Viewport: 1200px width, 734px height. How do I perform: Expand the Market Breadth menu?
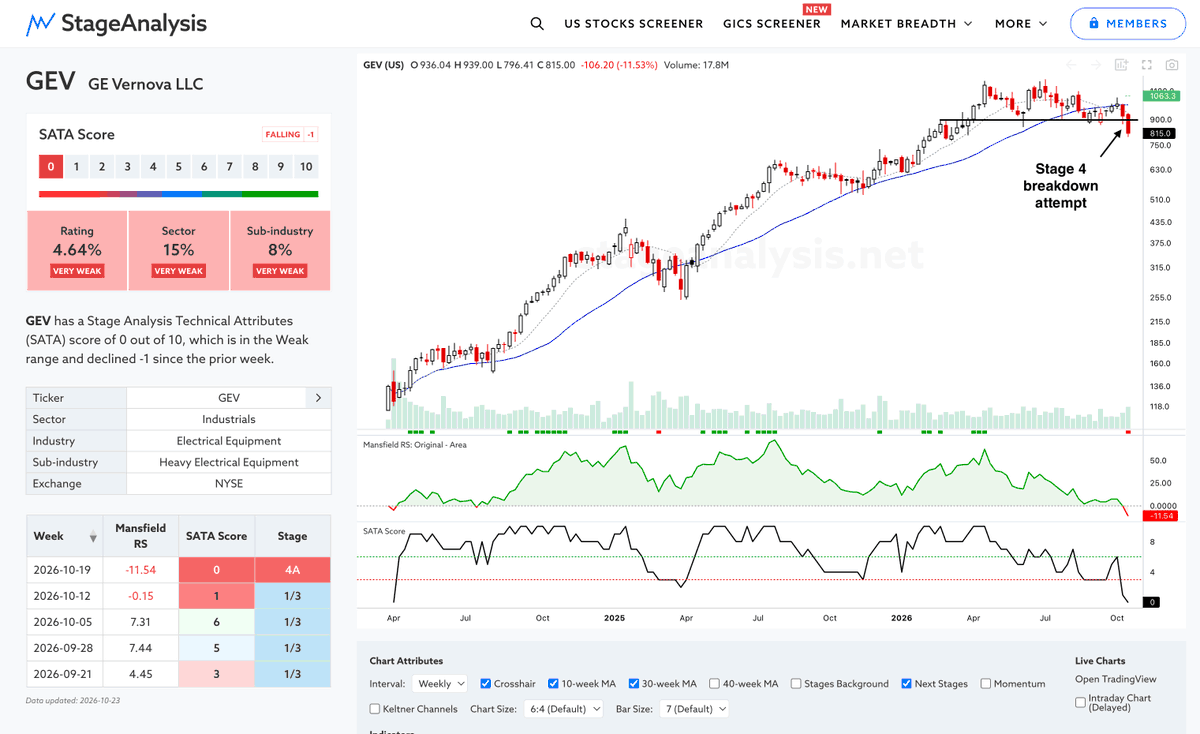click(x=907, y=23)
